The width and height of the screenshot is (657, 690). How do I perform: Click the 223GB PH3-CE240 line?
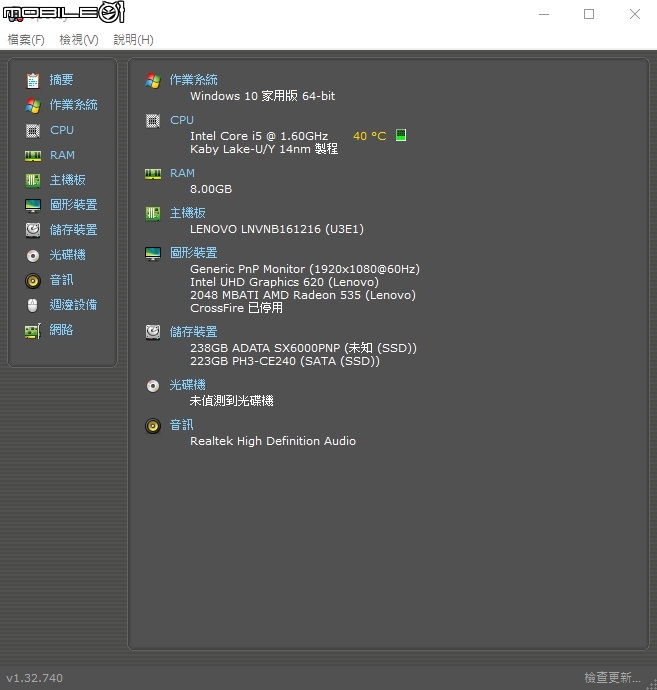pos(285,361)
